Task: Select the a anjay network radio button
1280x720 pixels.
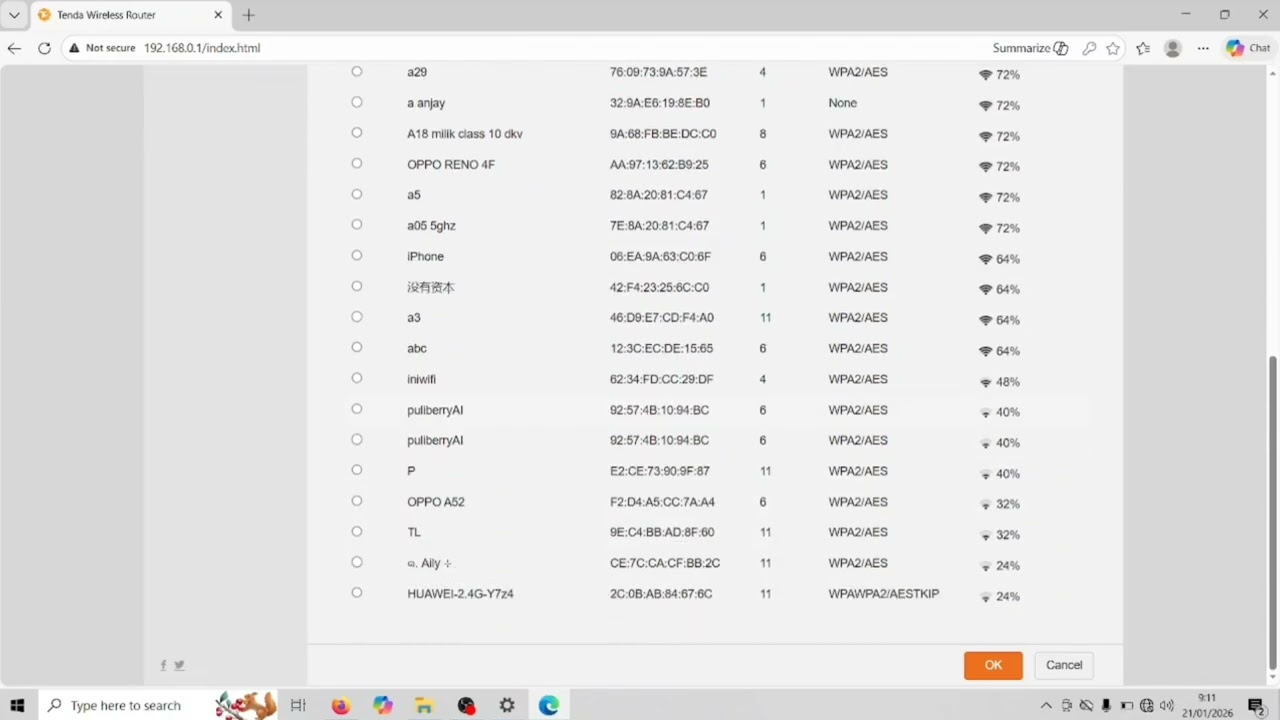Action: coord(357,102)
